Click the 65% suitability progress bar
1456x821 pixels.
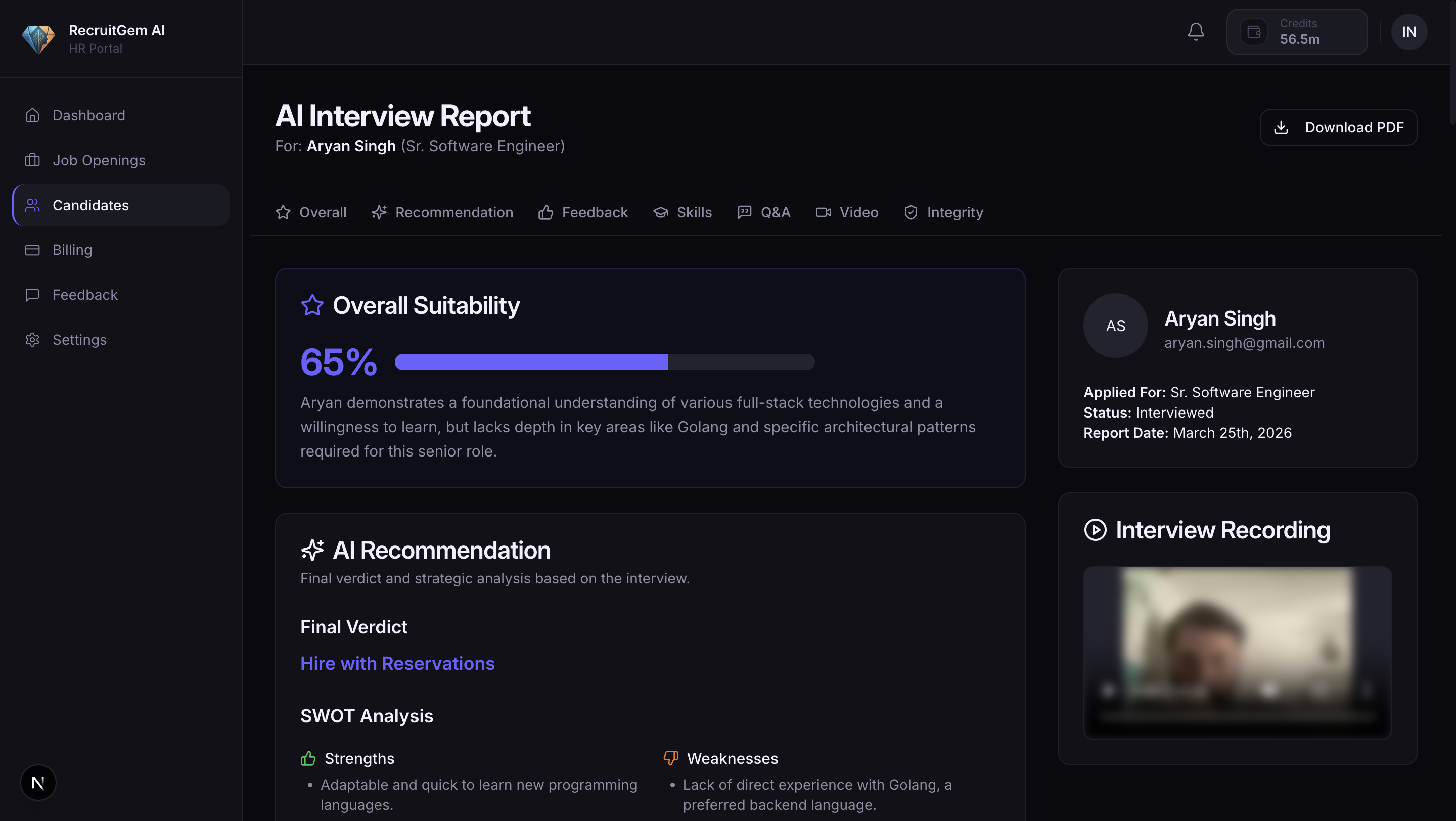click(x=604, y=361)
